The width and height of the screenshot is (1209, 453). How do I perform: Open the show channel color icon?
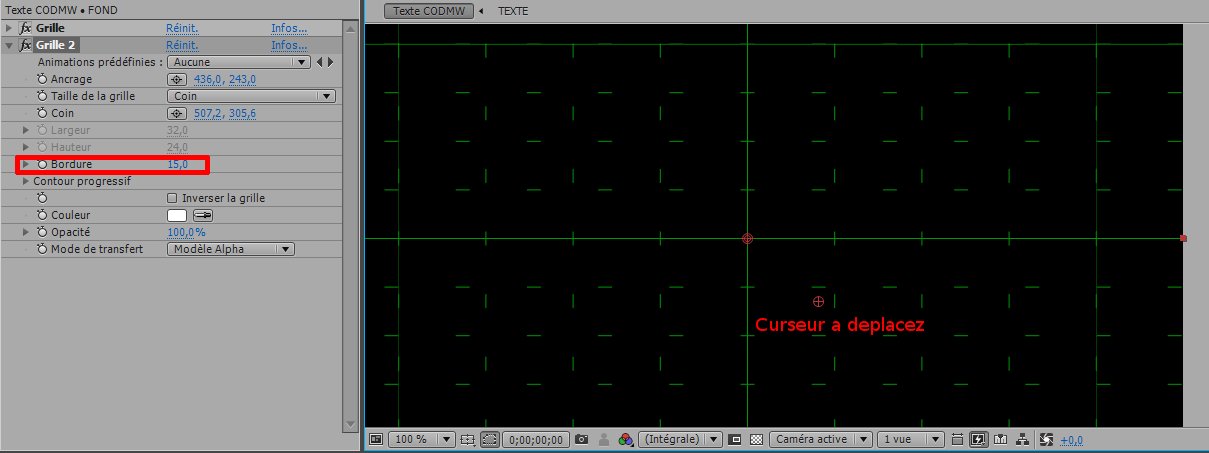[x=626, y=439]
